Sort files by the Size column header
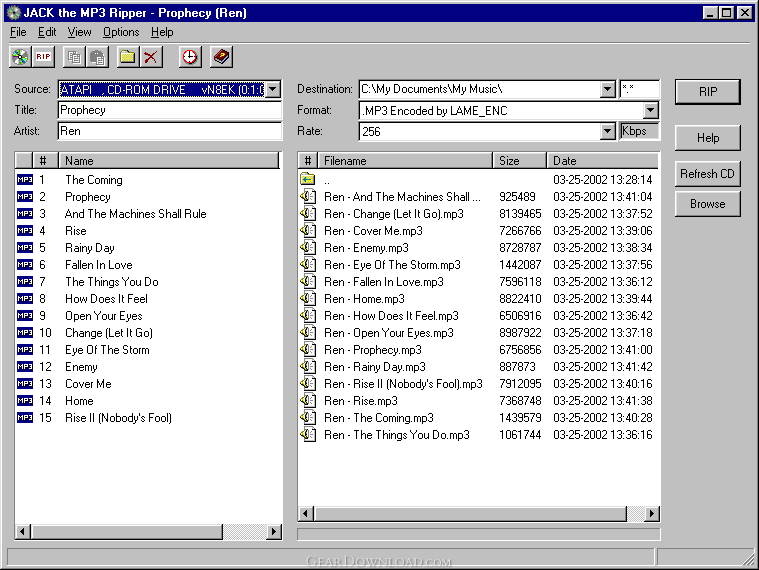Screen dimensions: 759x570 click(x=519, y=161)
